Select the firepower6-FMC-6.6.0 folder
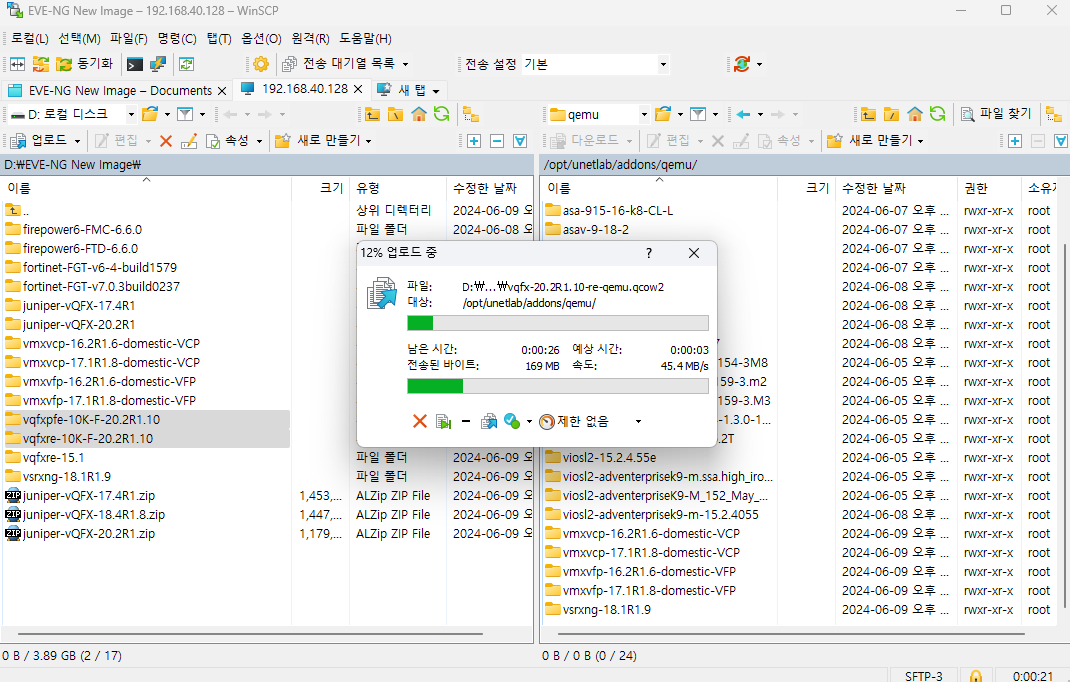Screen dimensions: 1070x682 [x=82, y=229]
